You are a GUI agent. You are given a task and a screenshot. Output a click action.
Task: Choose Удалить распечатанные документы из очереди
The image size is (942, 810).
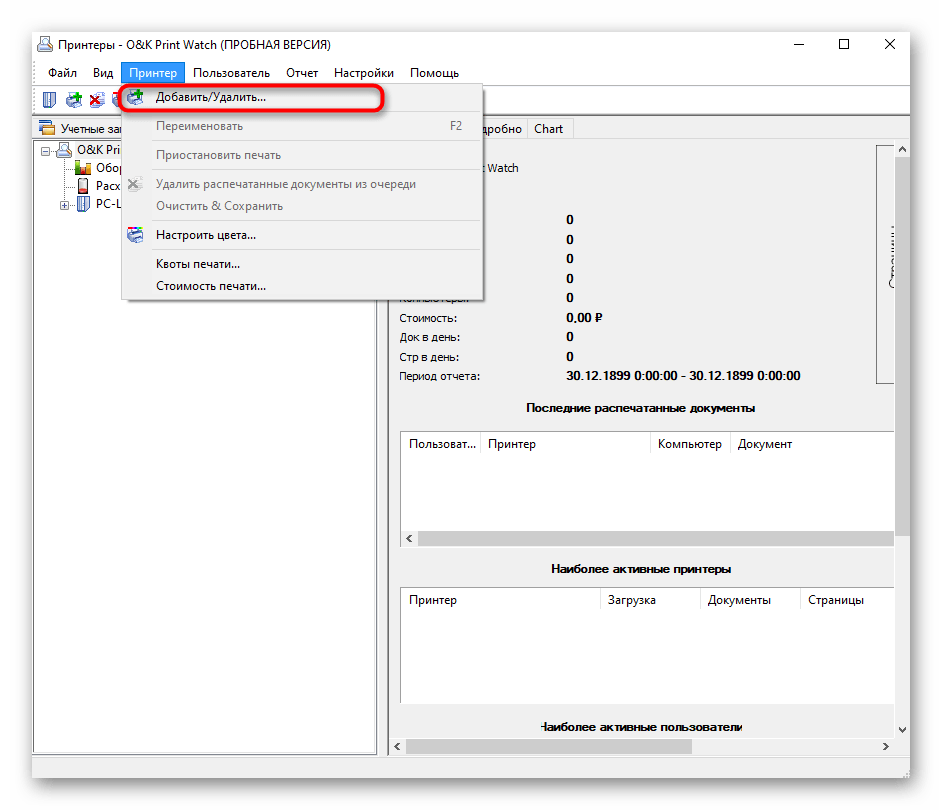click(x=302, y=184)
